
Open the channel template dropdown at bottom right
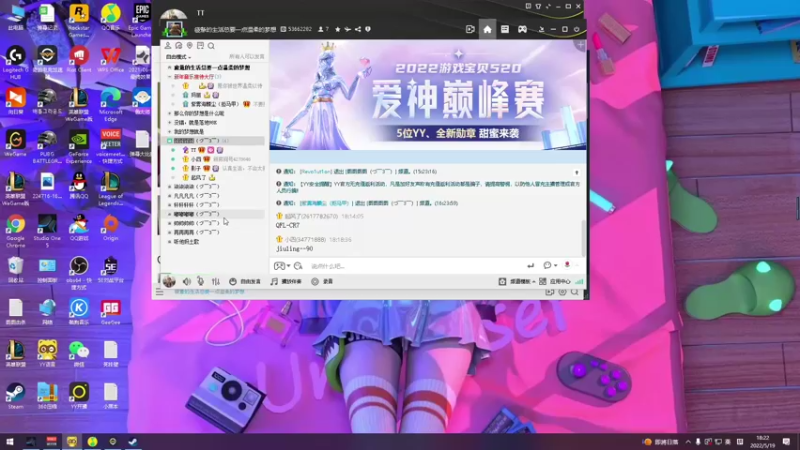516,282
